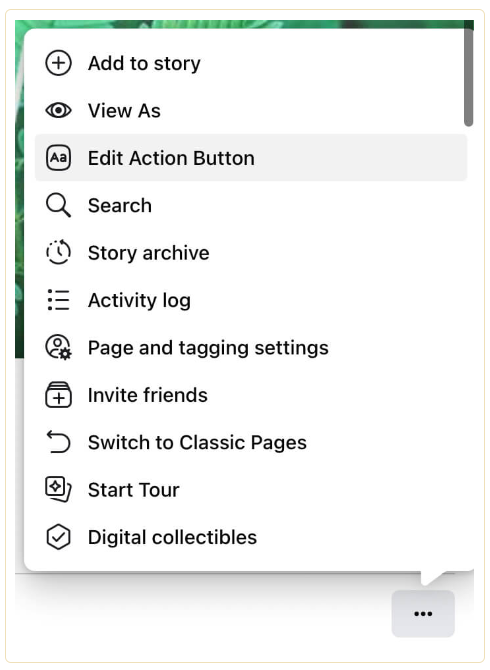Click the menu's vertical scrollbar thumb
490x670 pixels.
(469, 77)
